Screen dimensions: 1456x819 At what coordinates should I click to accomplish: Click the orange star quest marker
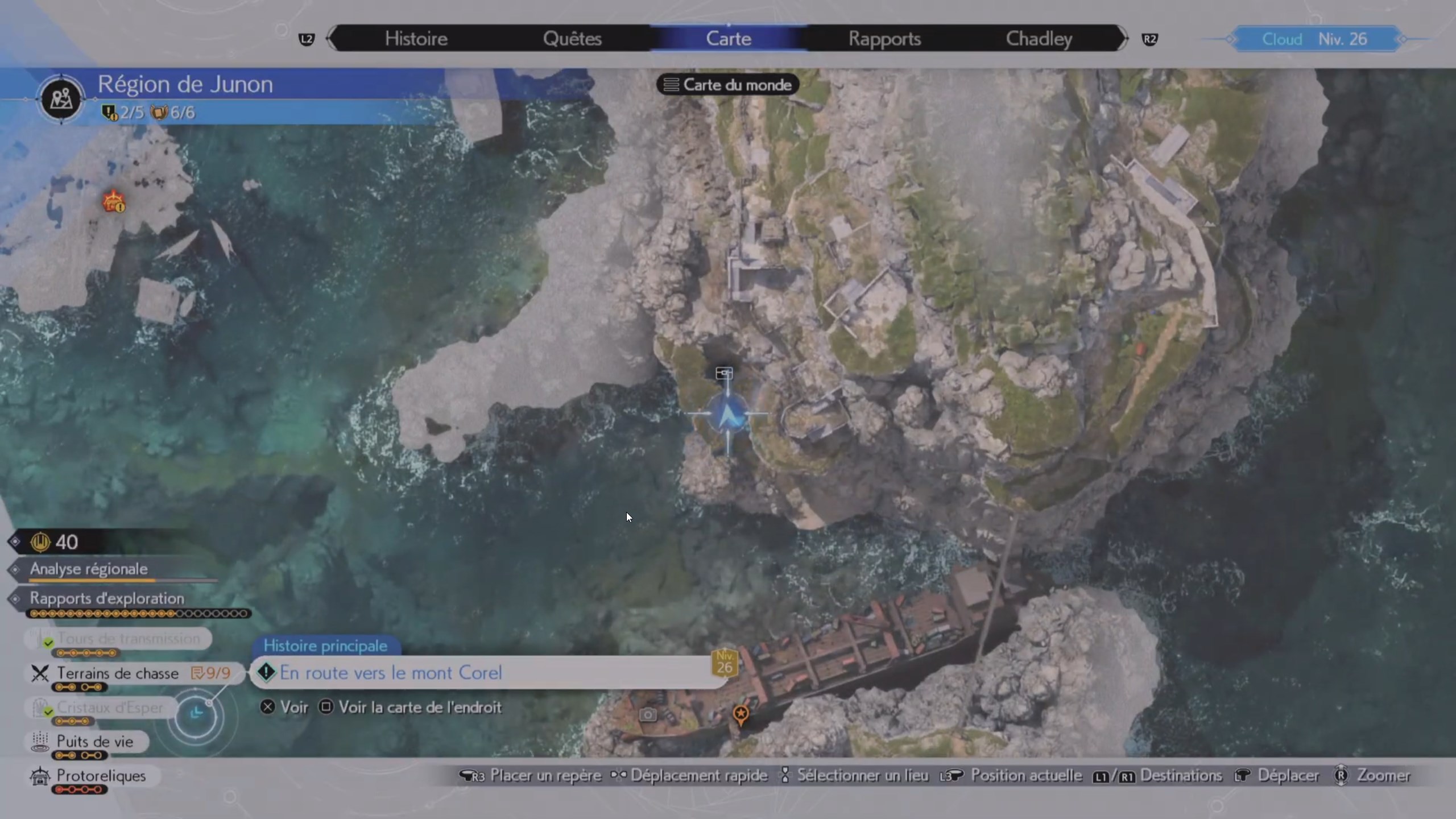click(x=741, y=714)
